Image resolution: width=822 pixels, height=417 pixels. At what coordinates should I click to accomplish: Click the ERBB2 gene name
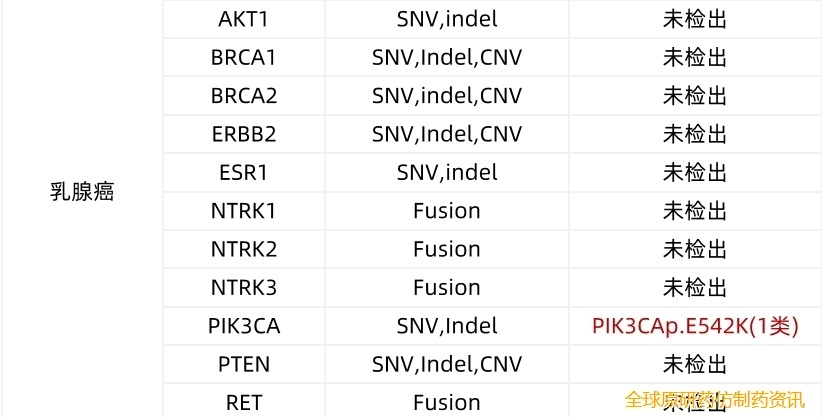click(x=244, y=134)
